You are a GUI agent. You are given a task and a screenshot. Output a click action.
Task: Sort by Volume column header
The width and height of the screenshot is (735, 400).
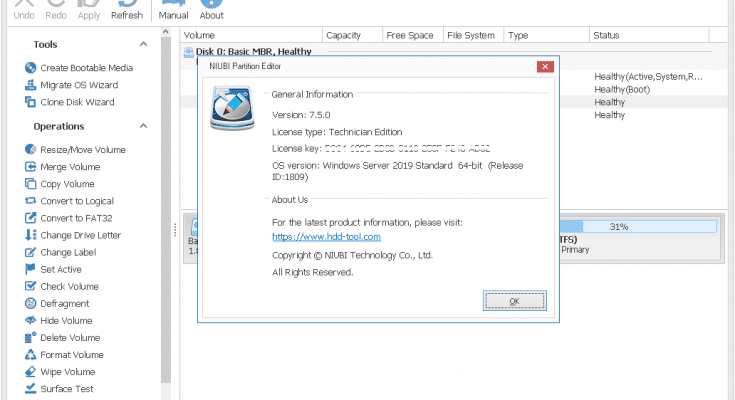pyautogui.click(x=251, y=35)
